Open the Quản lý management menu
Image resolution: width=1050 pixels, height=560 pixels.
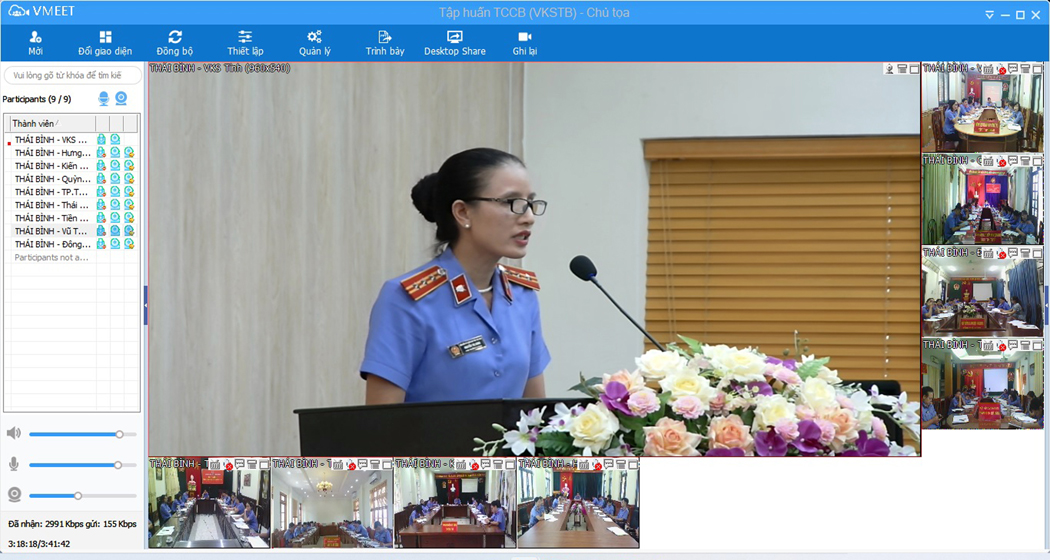pos(314,43)
